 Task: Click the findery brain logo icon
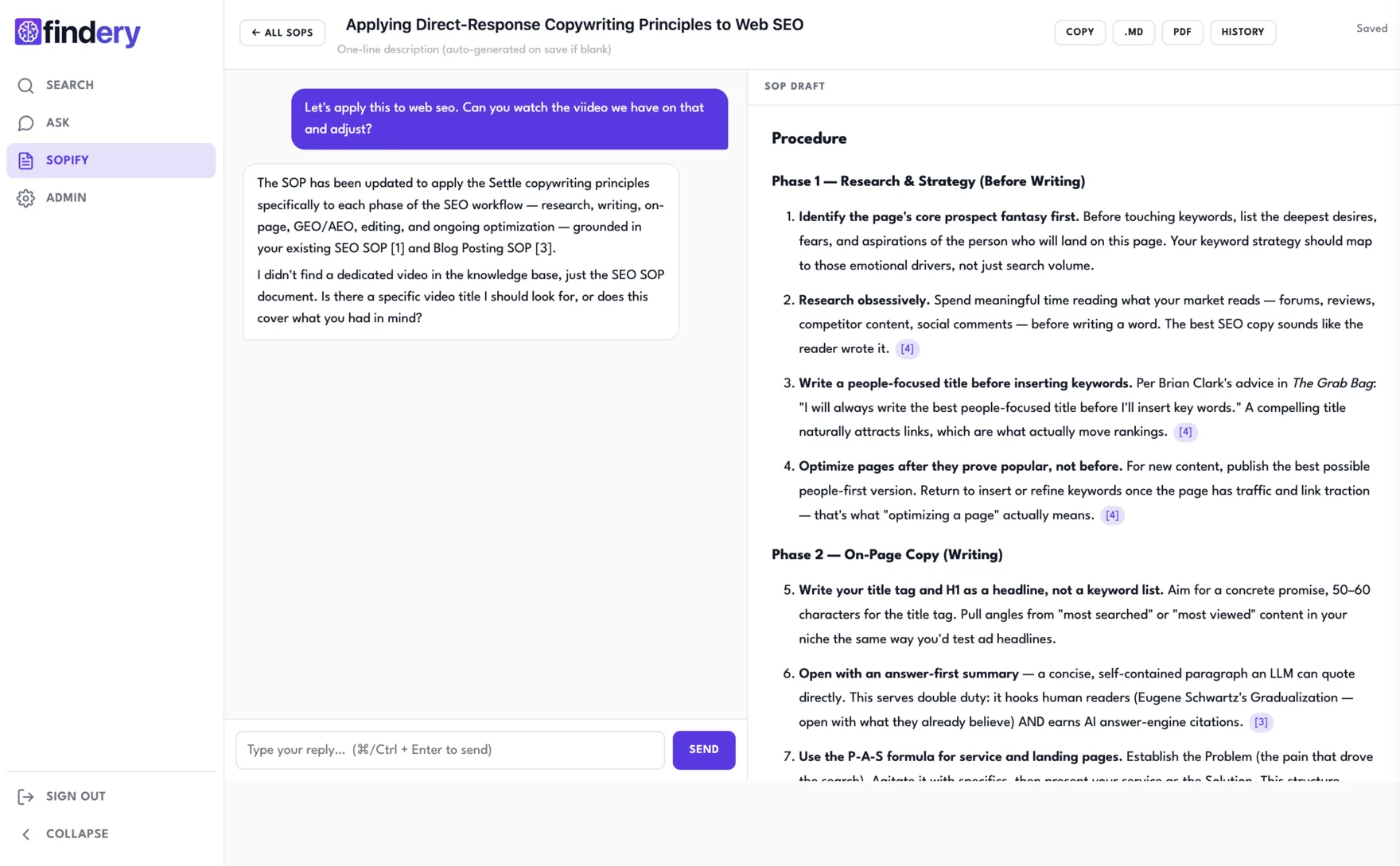tap(28, 32)
